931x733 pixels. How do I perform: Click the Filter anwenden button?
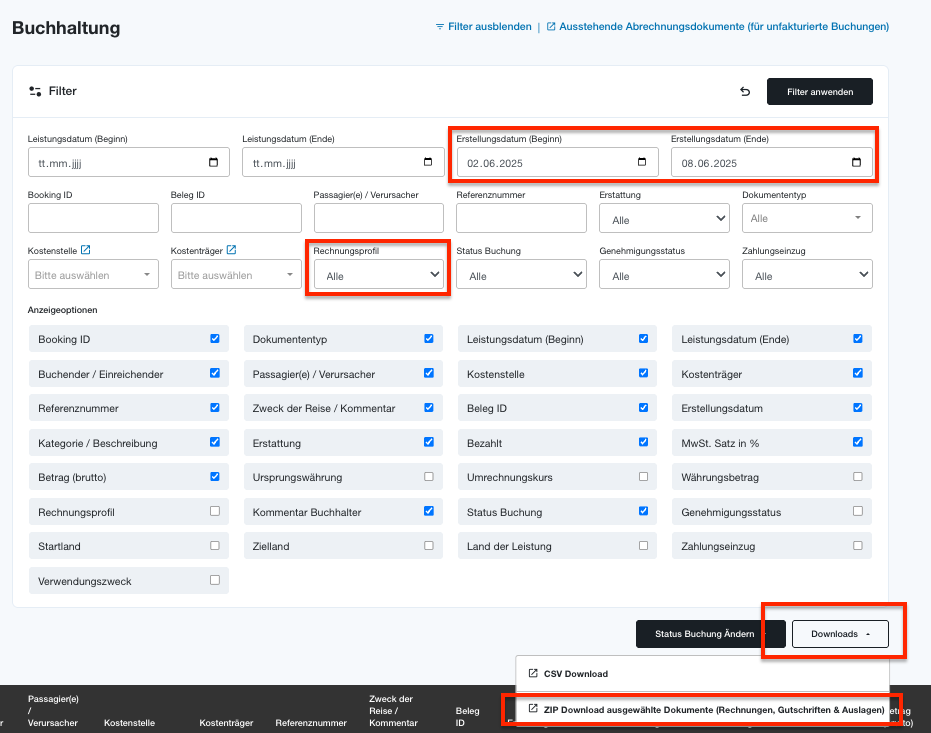(820, 91)
